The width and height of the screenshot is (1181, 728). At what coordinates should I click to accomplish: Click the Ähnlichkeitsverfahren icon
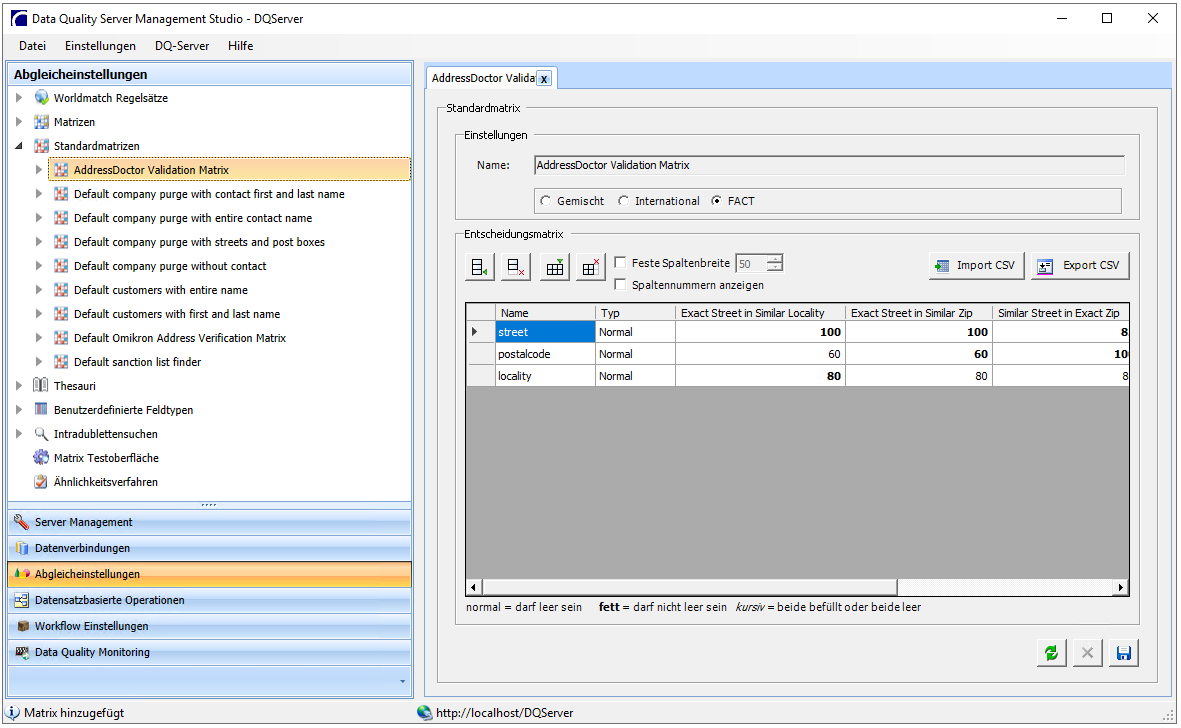click(x=41, y=482)
